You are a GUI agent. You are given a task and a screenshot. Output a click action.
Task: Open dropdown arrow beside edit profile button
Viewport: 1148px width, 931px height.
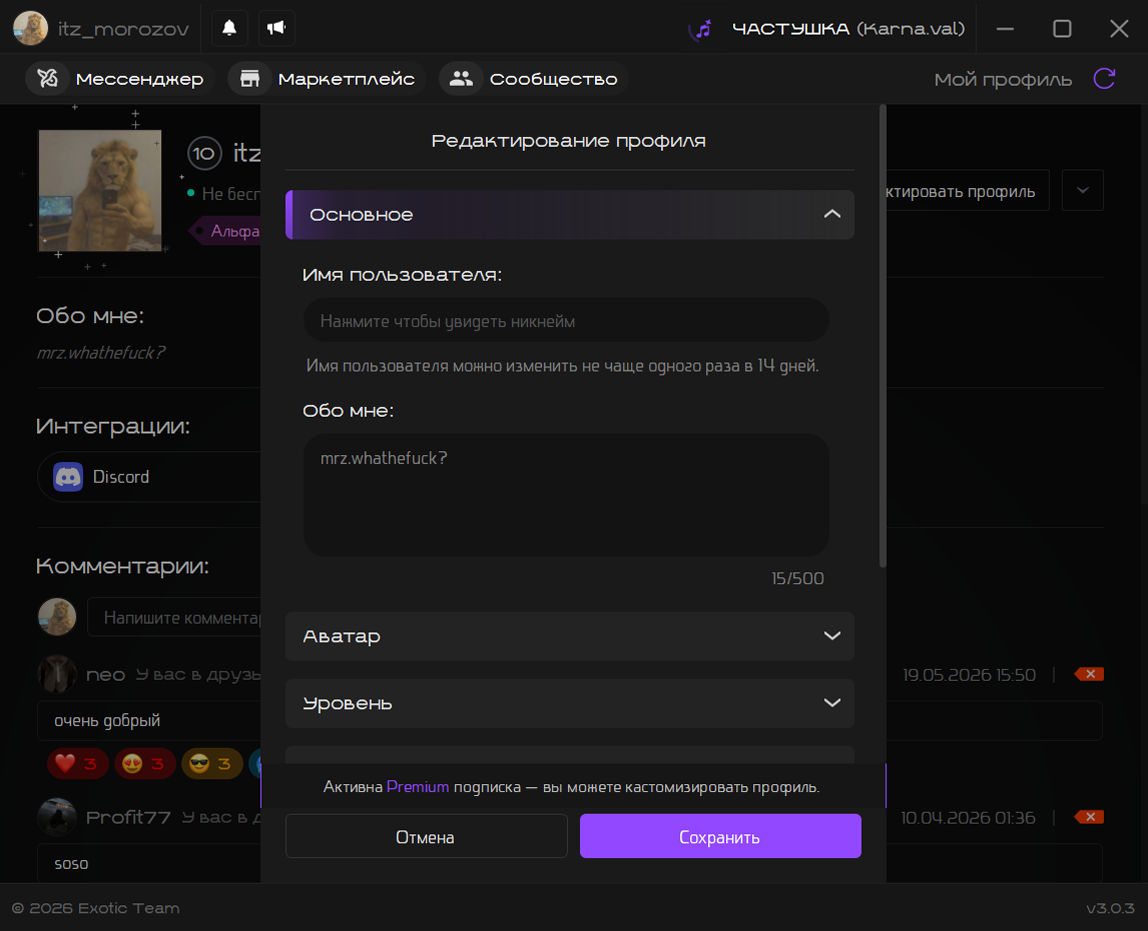1082,190
